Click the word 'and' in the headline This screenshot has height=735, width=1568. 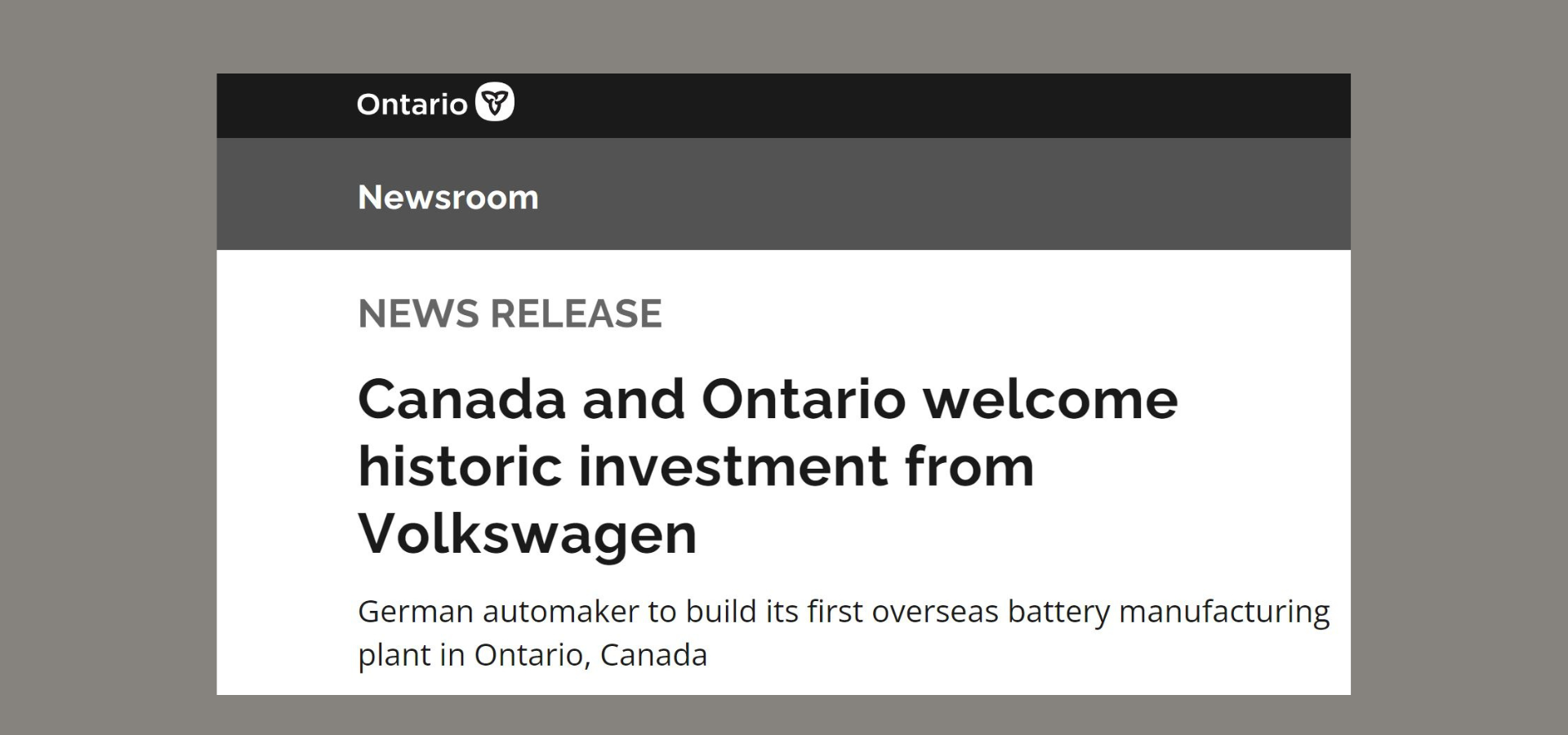pos(634,399)
